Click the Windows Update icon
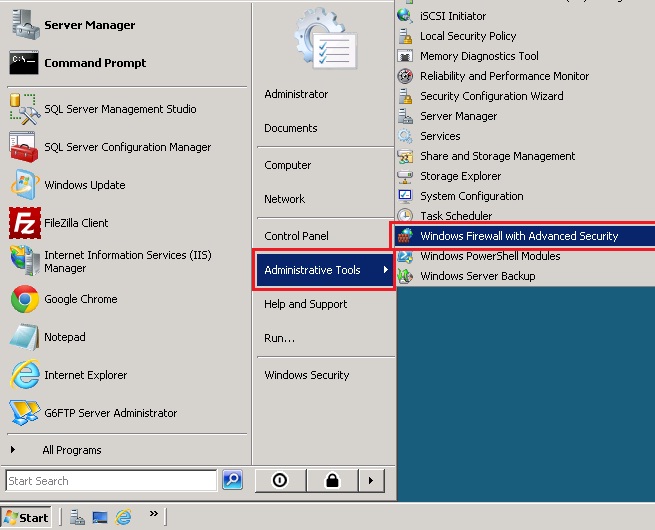The width and height of the screenshot is (655, 530). (x=25, y=185)
